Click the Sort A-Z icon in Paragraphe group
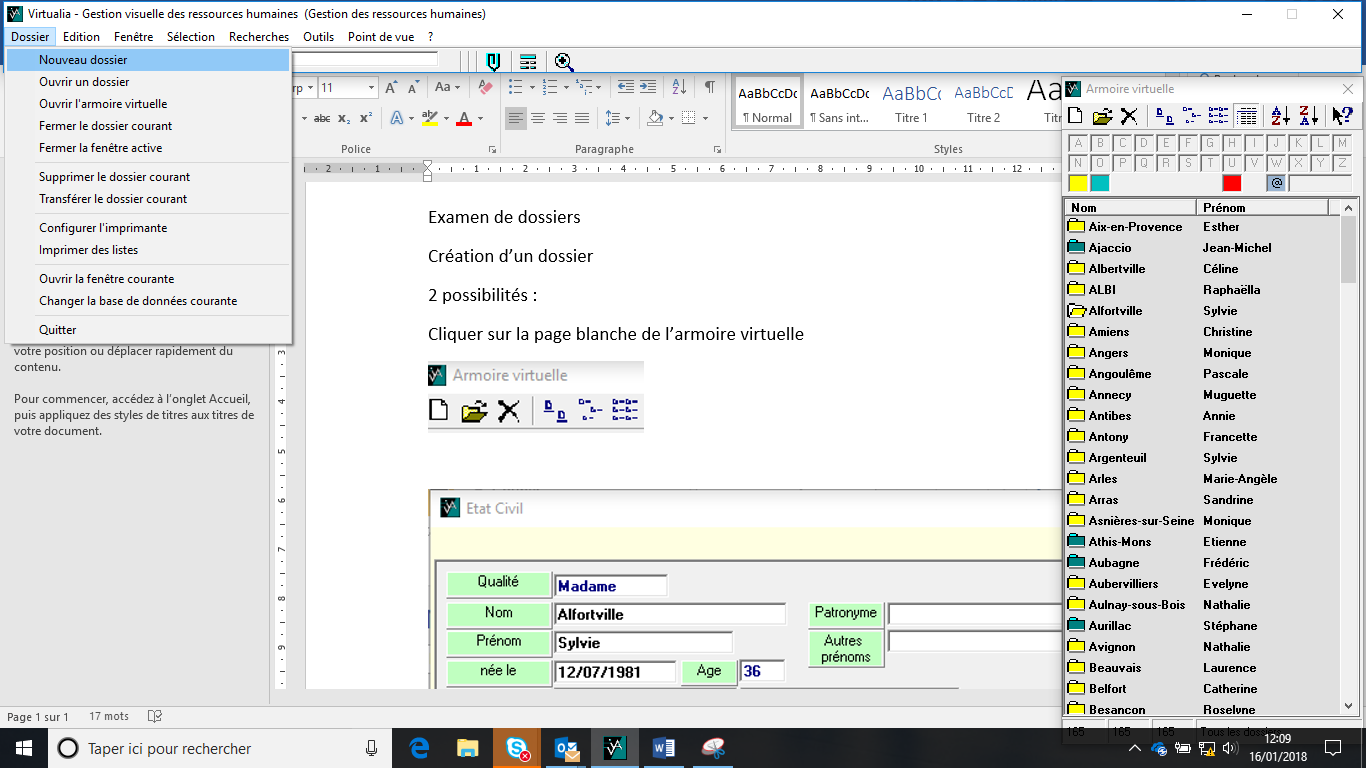The width and height of the screenshot is (1366, 768). pos(678,88)
